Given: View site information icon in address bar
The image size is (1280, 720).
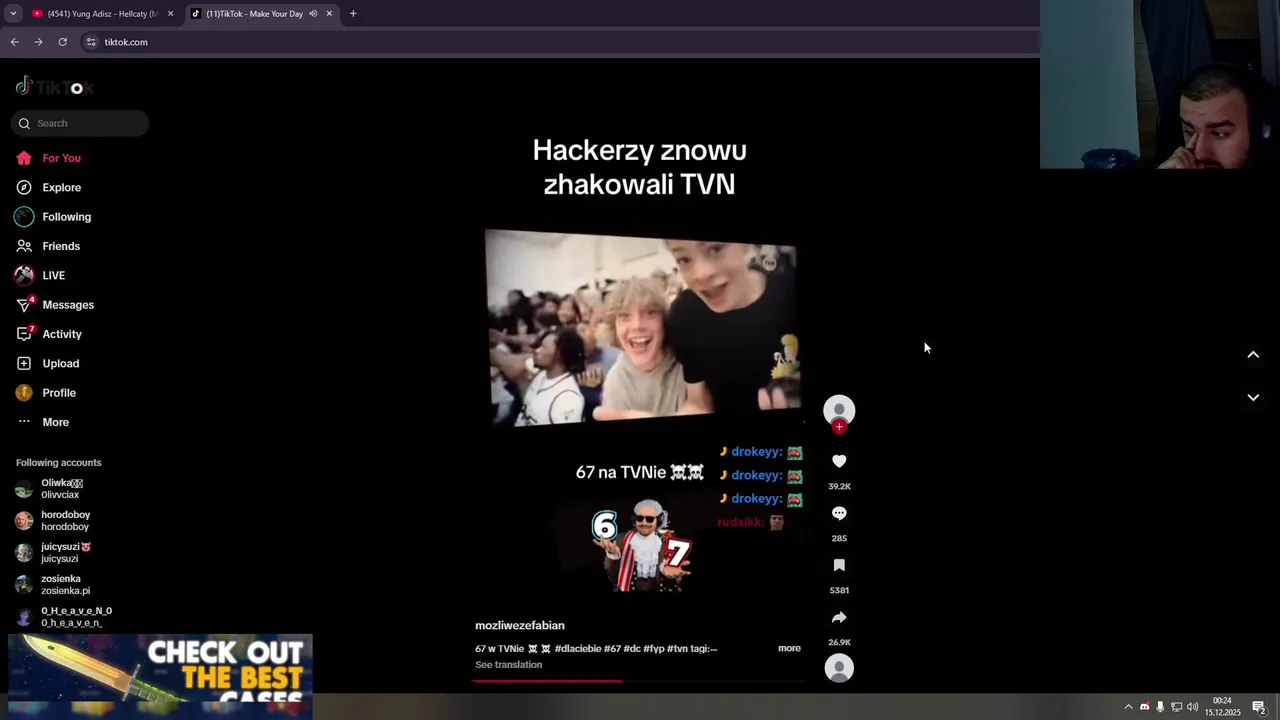Looking at the screenshot, I should 91,42.
